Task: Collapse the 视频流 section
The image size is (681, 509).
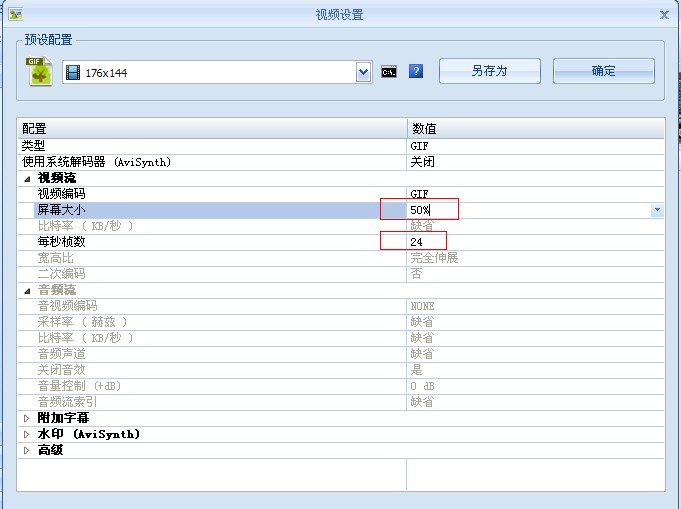Action: (27, 178)
